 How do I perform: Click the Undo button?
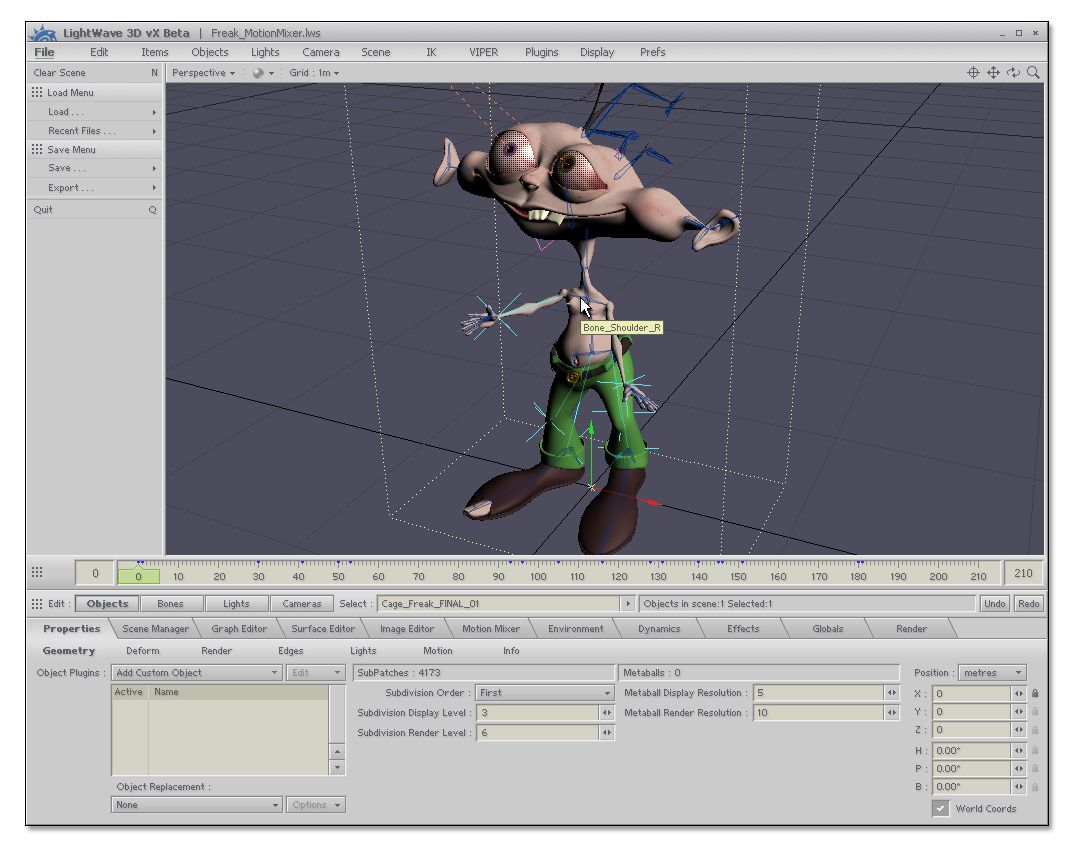click(995, 604)
